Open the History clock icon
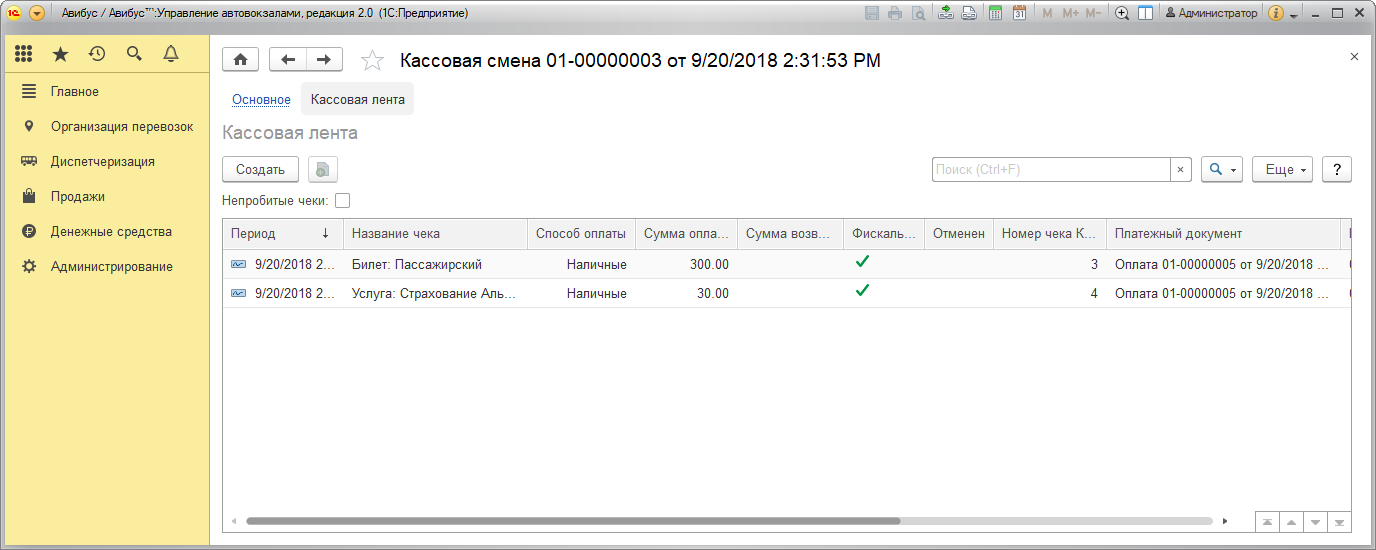1376x550 pixels. 97,54
